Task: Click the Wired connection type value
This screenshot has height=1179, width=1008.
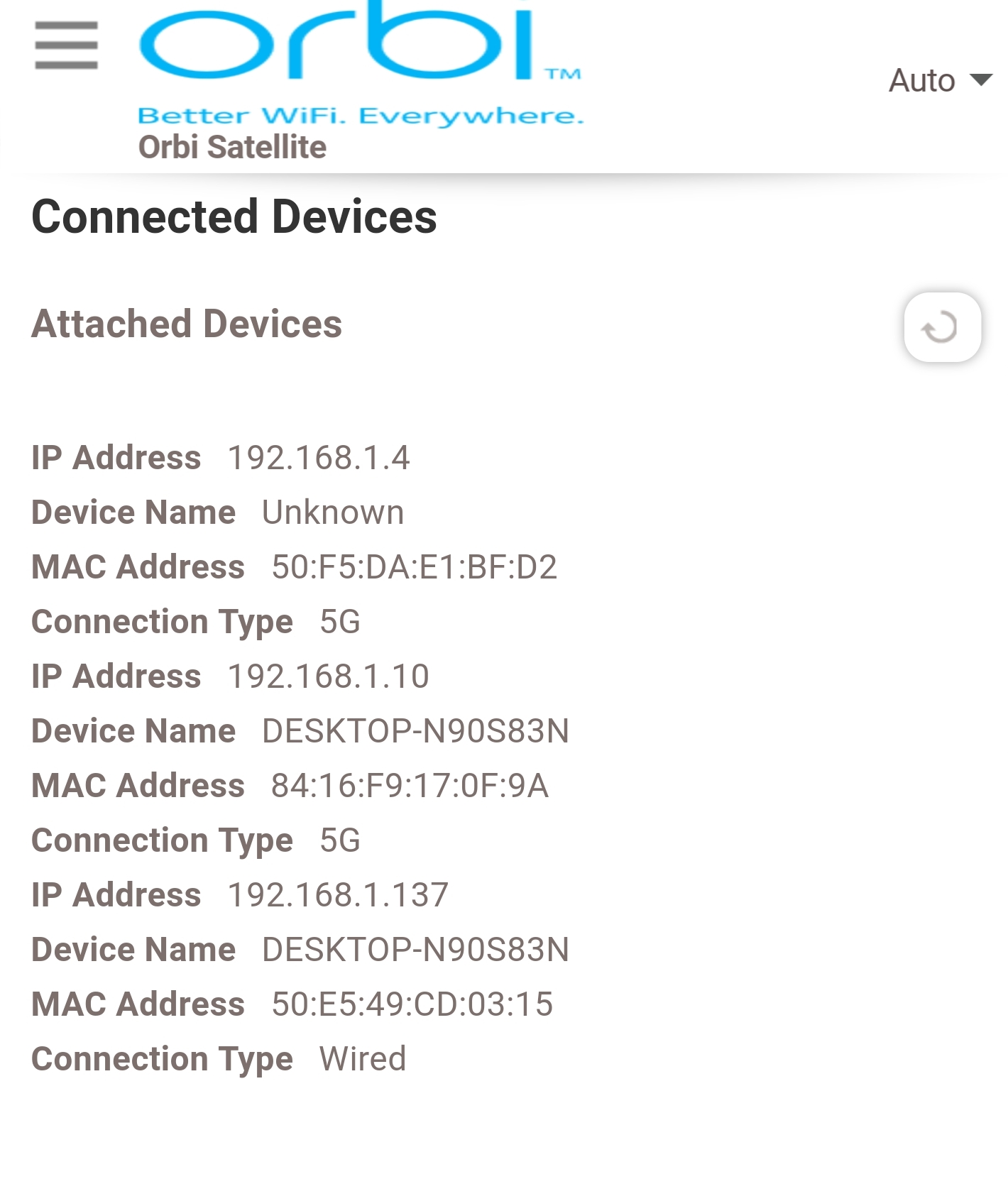Action: (x=362, y=1059)
